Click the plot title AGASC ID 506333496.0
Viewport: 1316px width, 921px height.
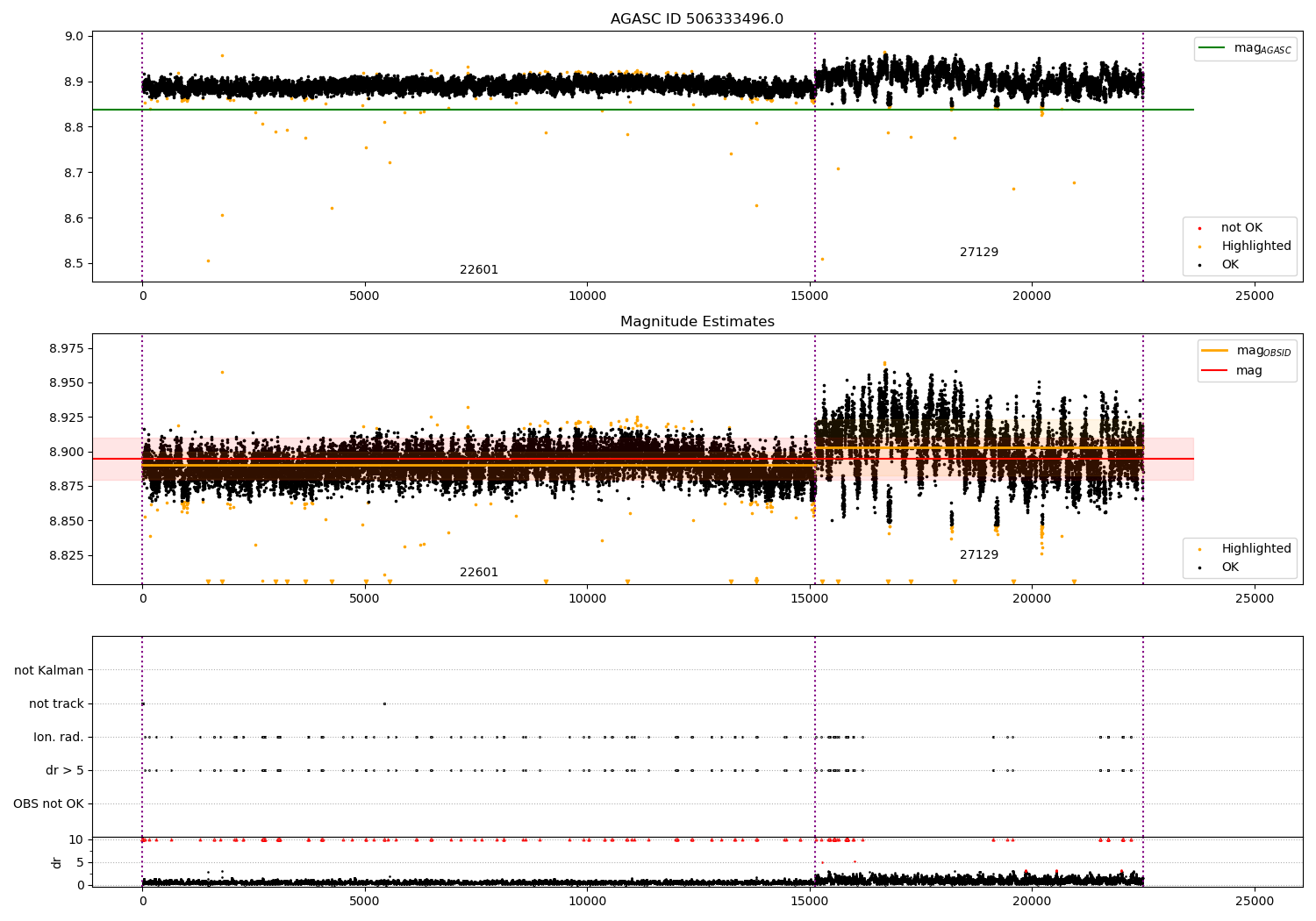coord(697,19)
